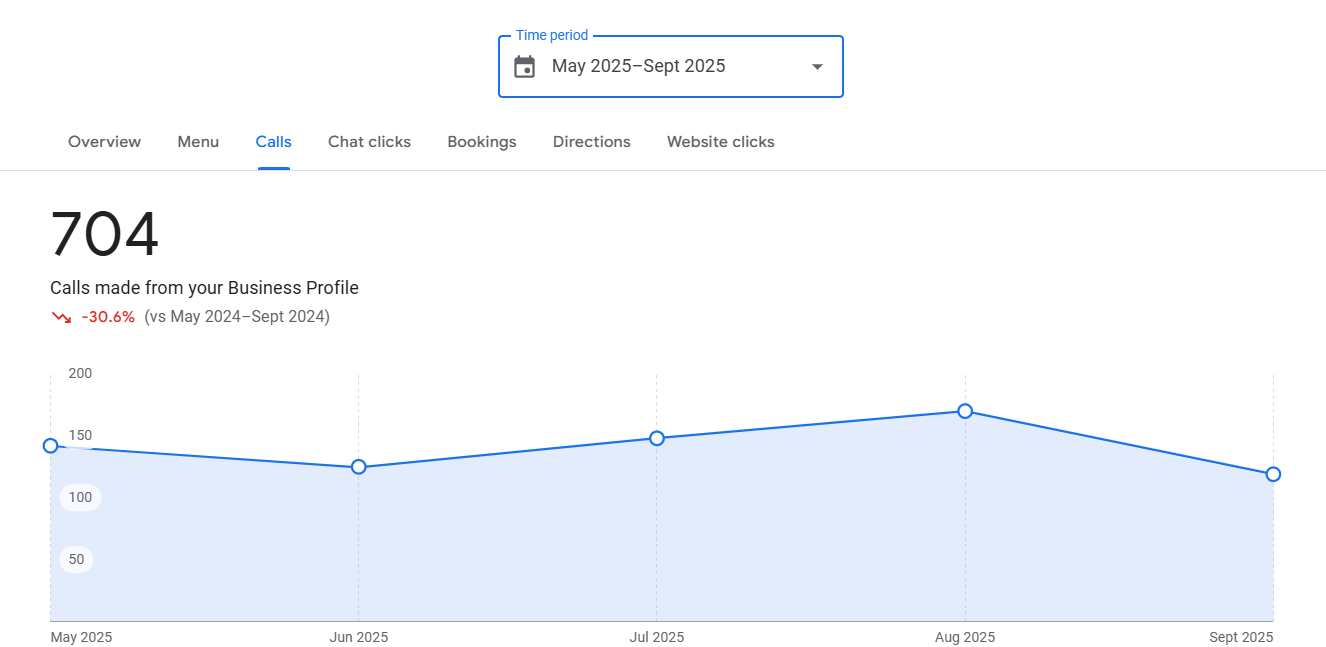Click the May 2025 data point on chart

(x=51, y=445)
